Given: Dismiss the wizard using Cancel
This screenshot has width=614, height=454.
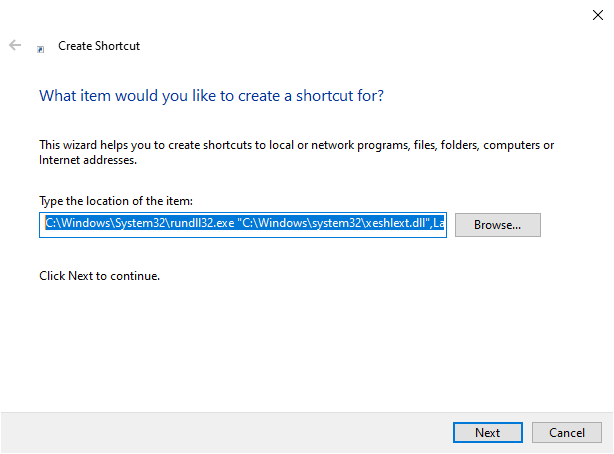Looking at the screenshot, I should [567, 432].
